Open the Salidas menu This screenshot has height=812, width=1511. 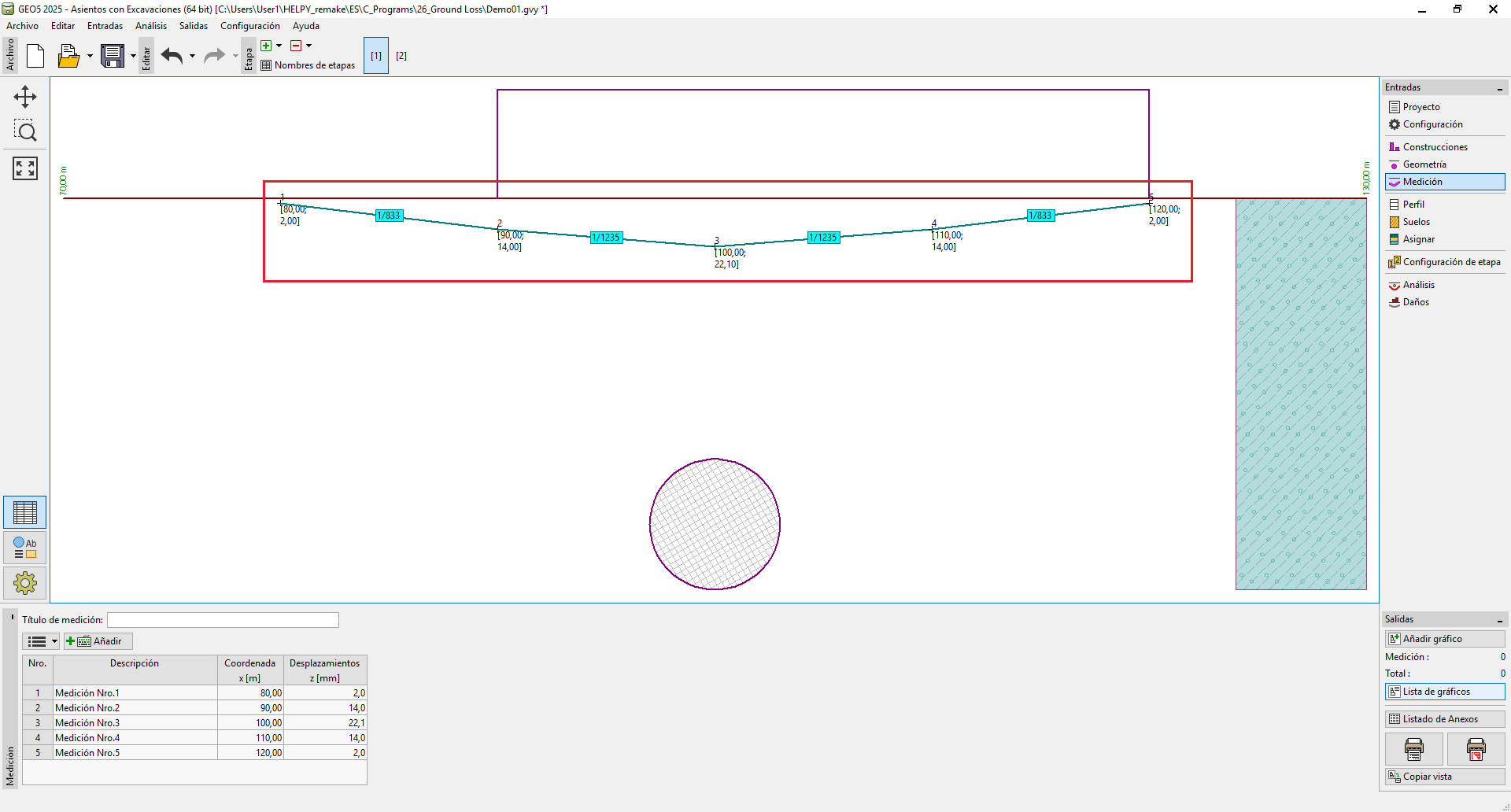pyautogui.click(x=193, y=26)
